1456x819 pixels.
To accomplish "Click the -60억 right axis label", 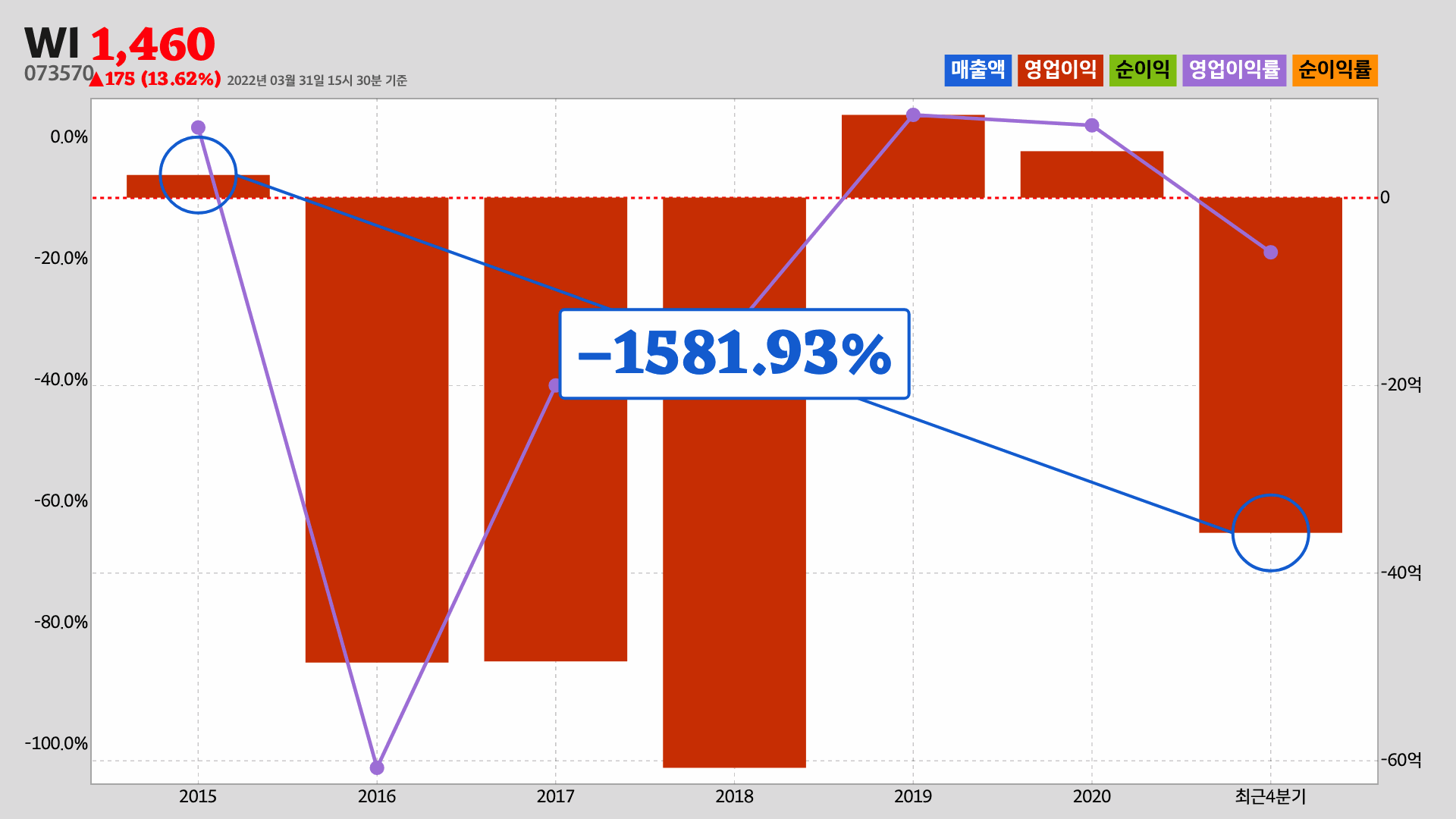I will click(1401, 760).
